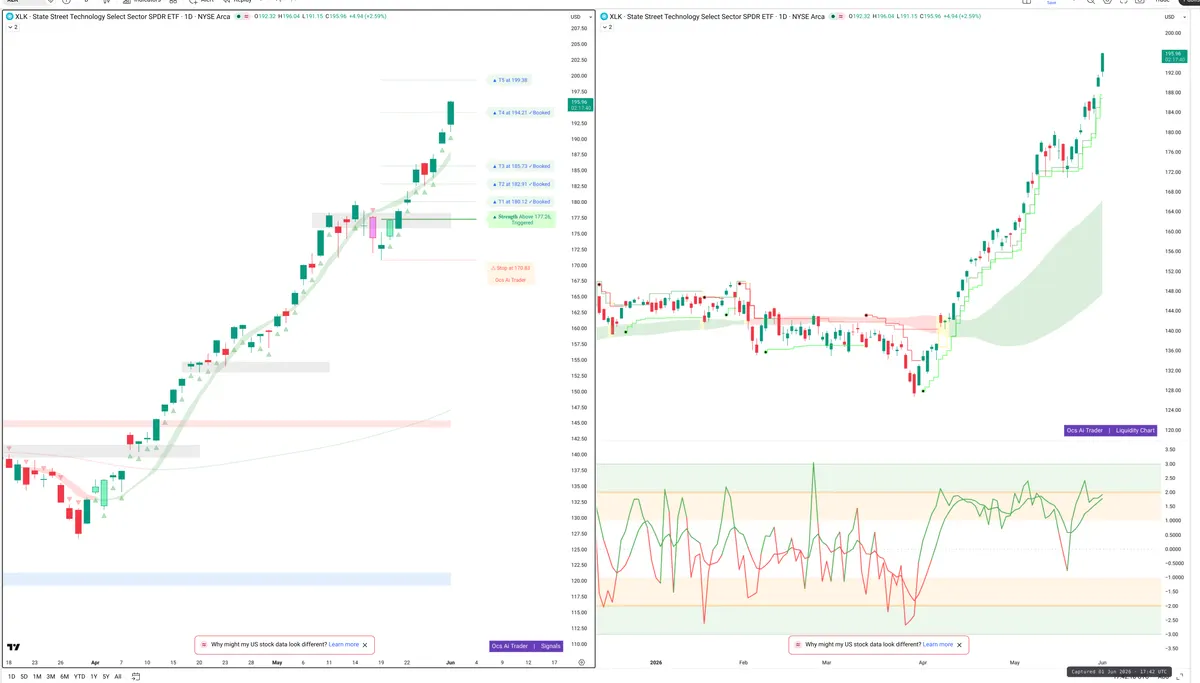
Task: Dismiss the left chart data notice banner
Action: coord(365,645)
